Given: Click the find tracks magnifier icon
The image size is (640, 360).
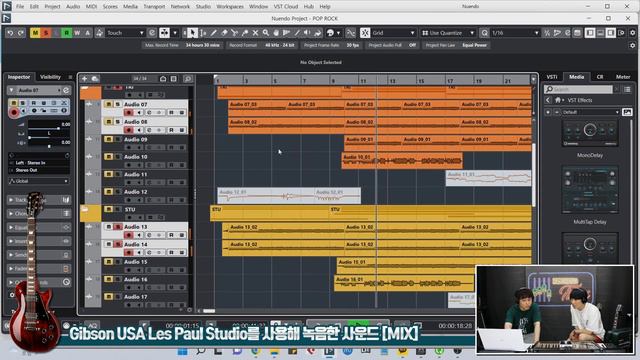Looking at the screenshot, I should point(188,79).
